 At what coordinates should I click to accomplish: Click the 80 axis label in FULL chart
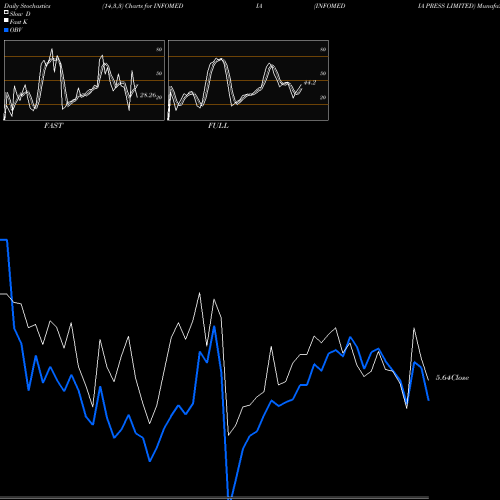click(x=323, y=50)
